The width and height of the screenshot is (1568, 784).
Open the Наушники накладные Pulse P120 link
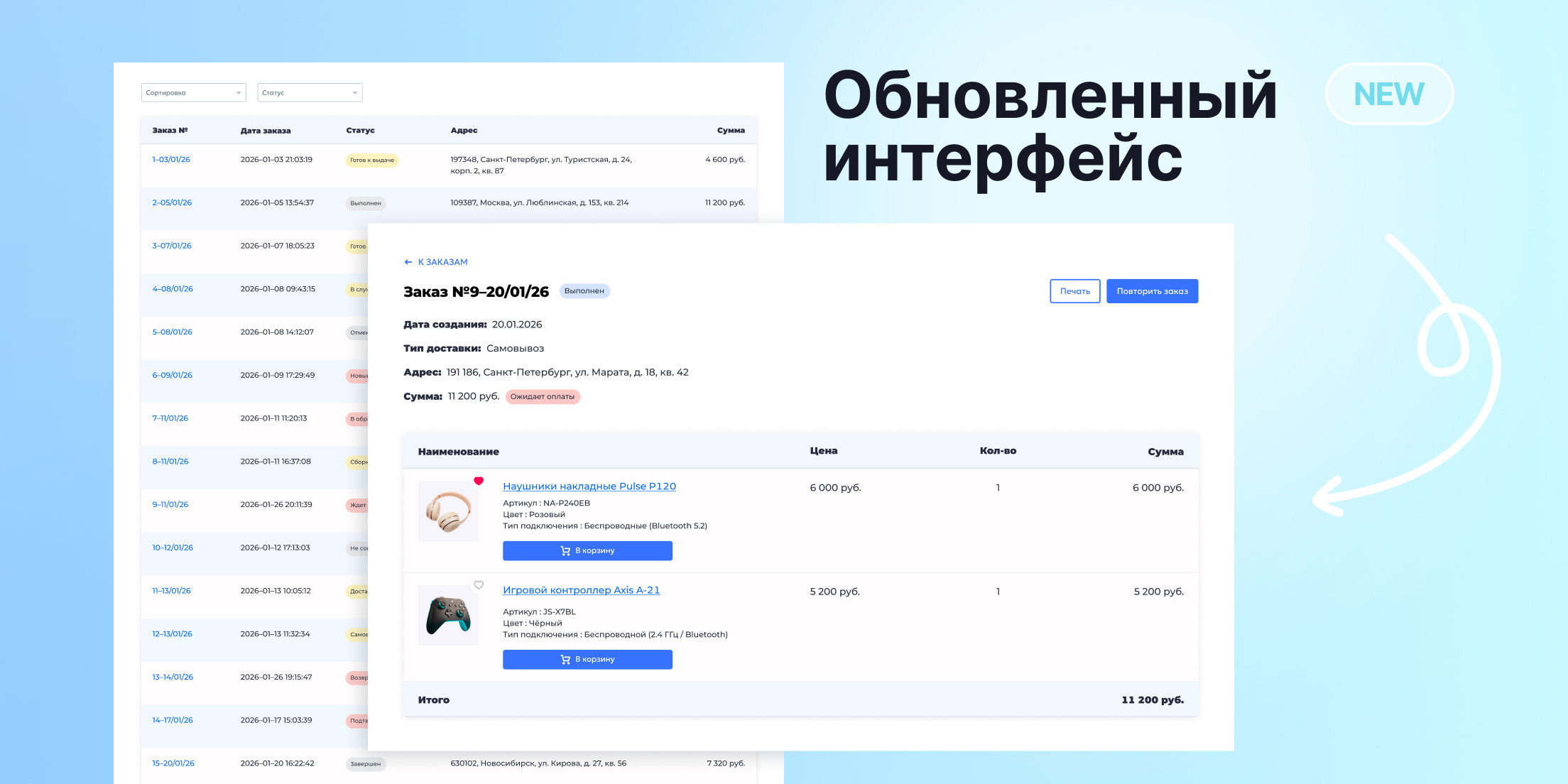pos(589,486)
